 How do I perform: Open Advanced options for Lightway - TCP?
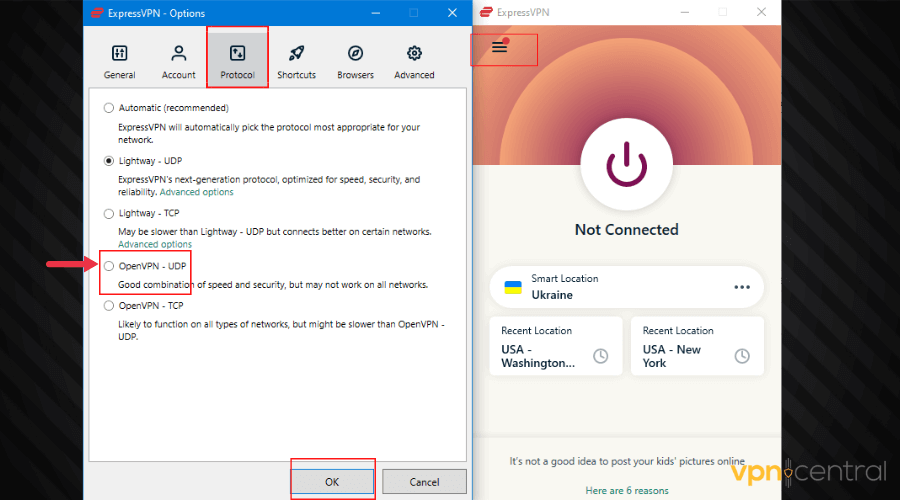155,245
